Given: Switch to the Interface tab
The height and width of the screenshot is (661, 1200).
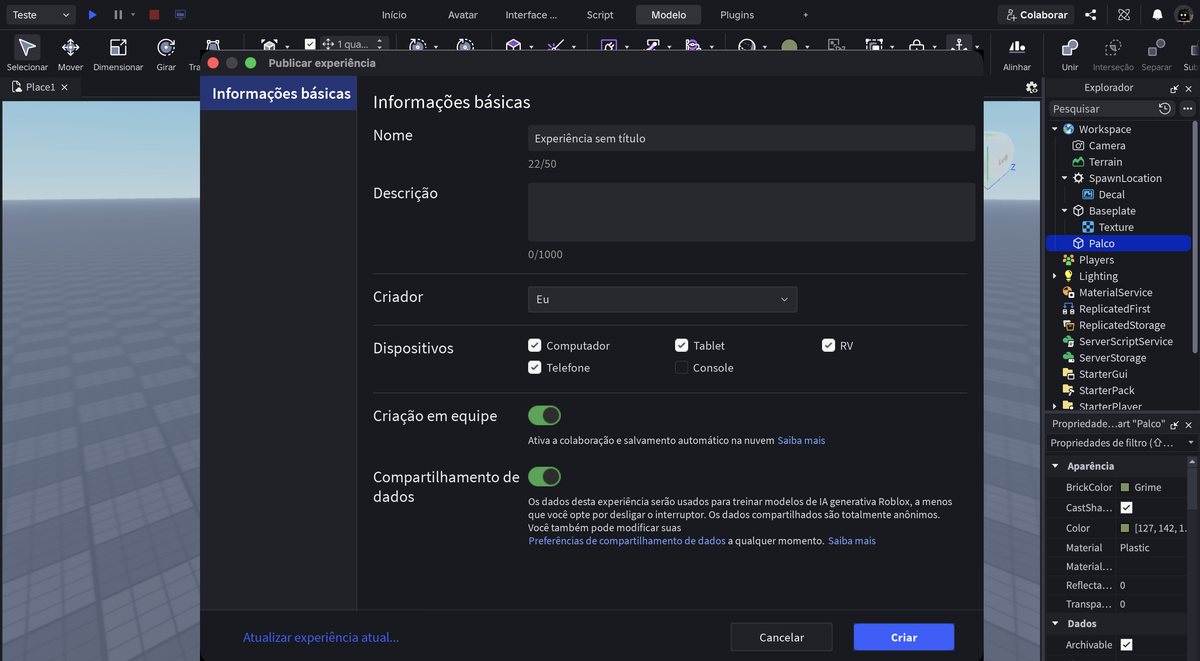Looking at the screenshot, I should click(531, 15).
